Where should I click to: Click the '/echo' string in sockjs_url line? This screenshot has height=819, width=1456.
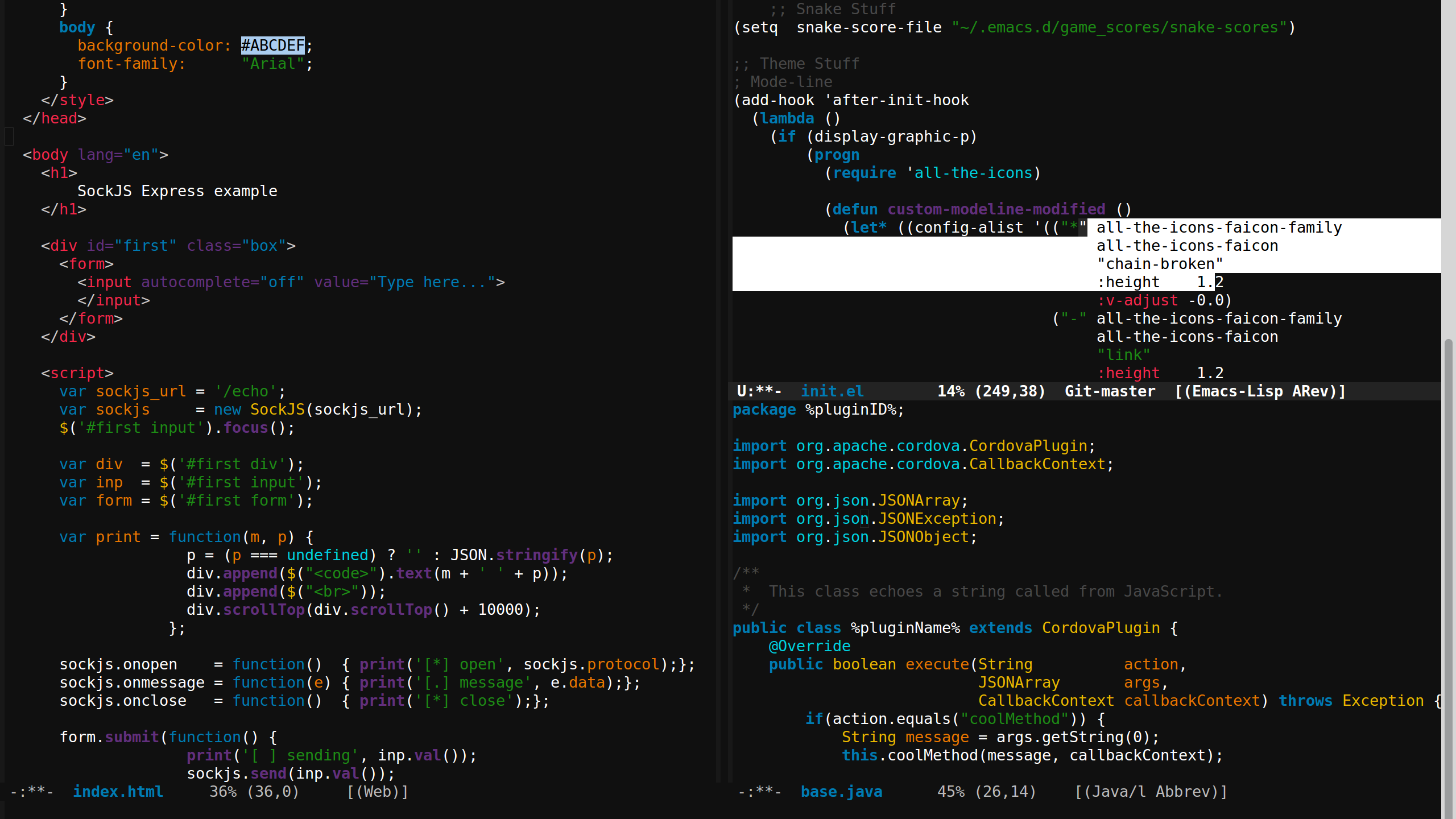coord(245,391)
